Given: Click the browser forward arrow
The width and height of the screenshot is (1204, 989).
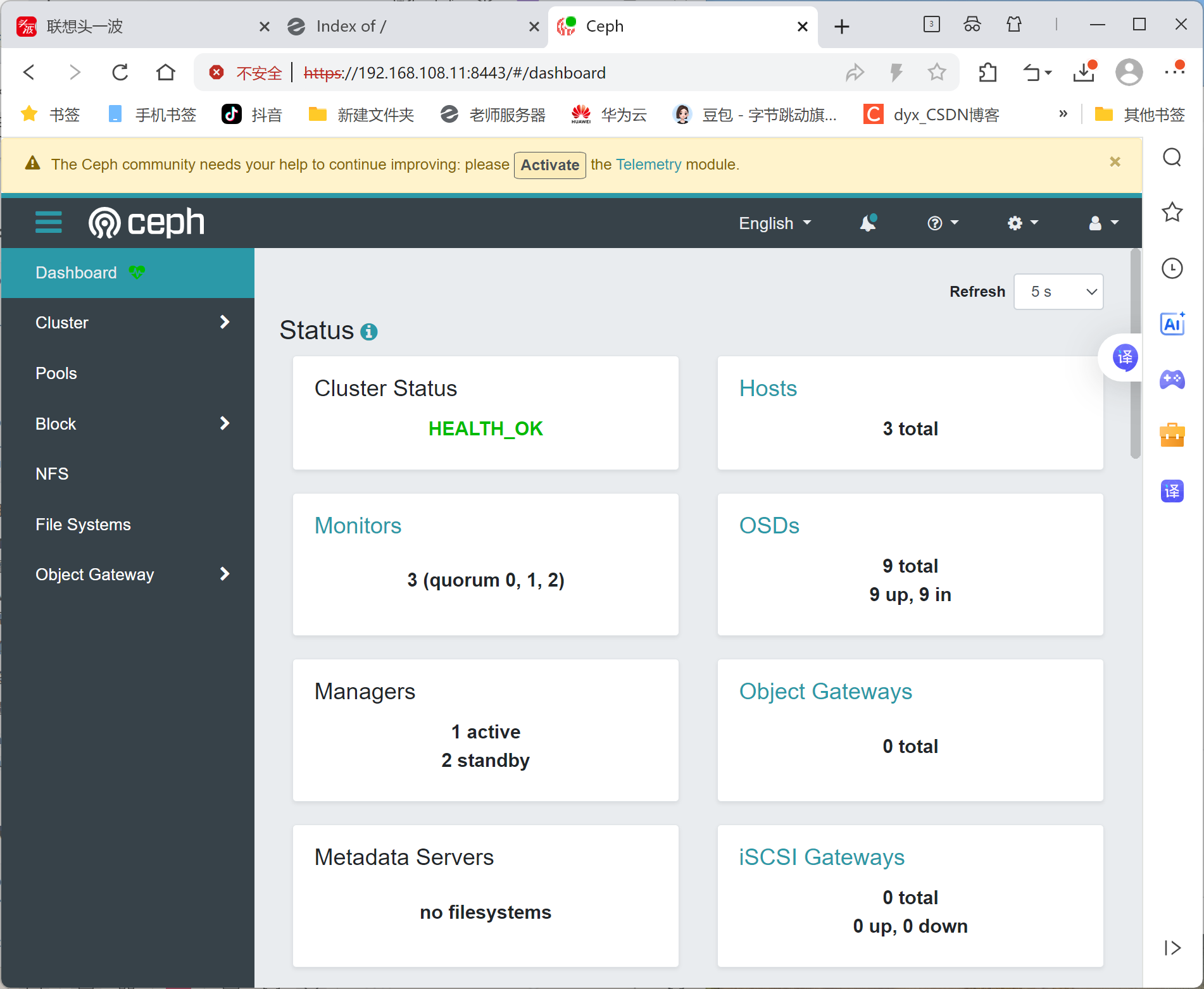Looking at the screenshot, I should (x=75, y=73).
